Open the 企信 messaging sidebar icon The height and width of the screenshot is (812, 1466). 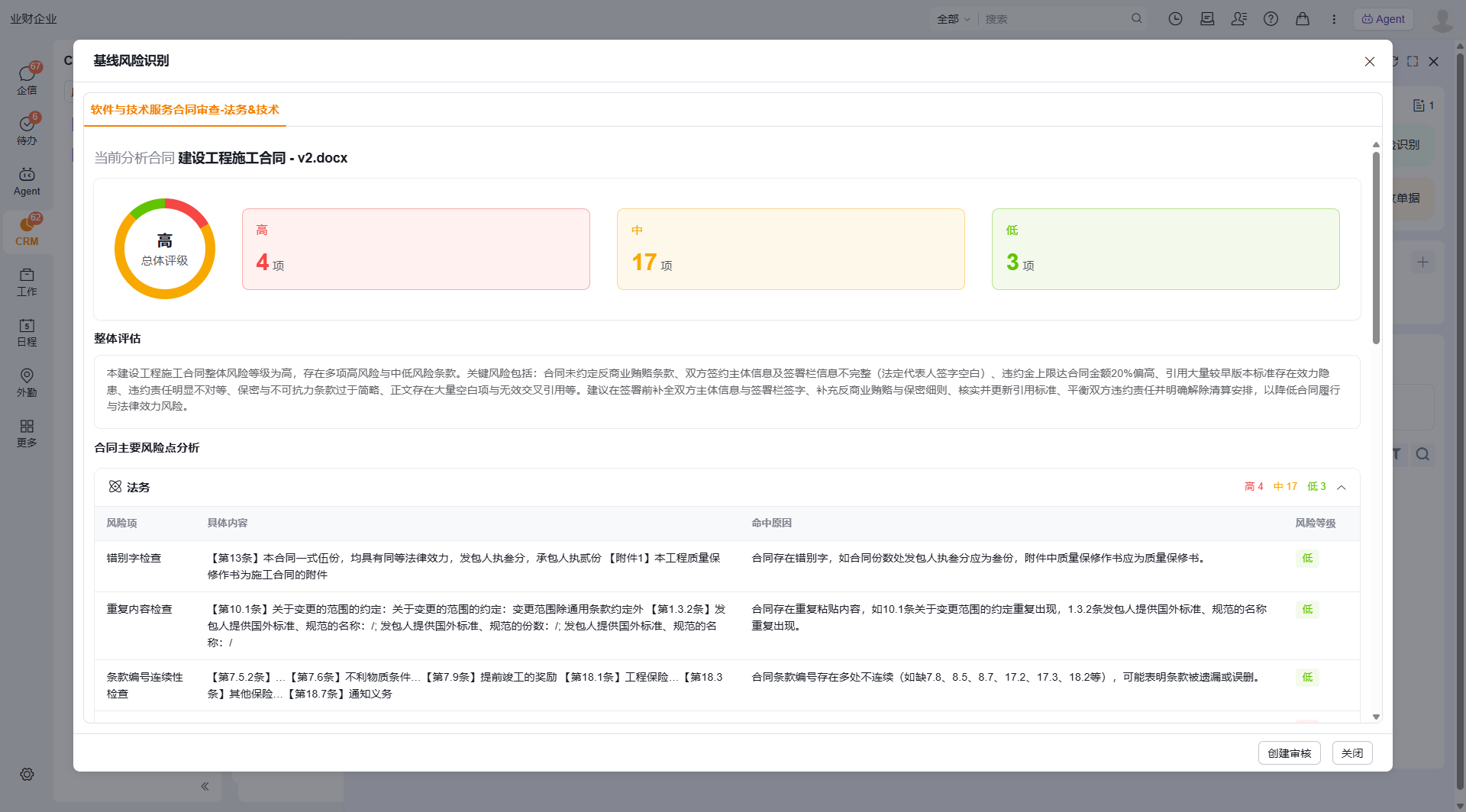click(27, 79)
